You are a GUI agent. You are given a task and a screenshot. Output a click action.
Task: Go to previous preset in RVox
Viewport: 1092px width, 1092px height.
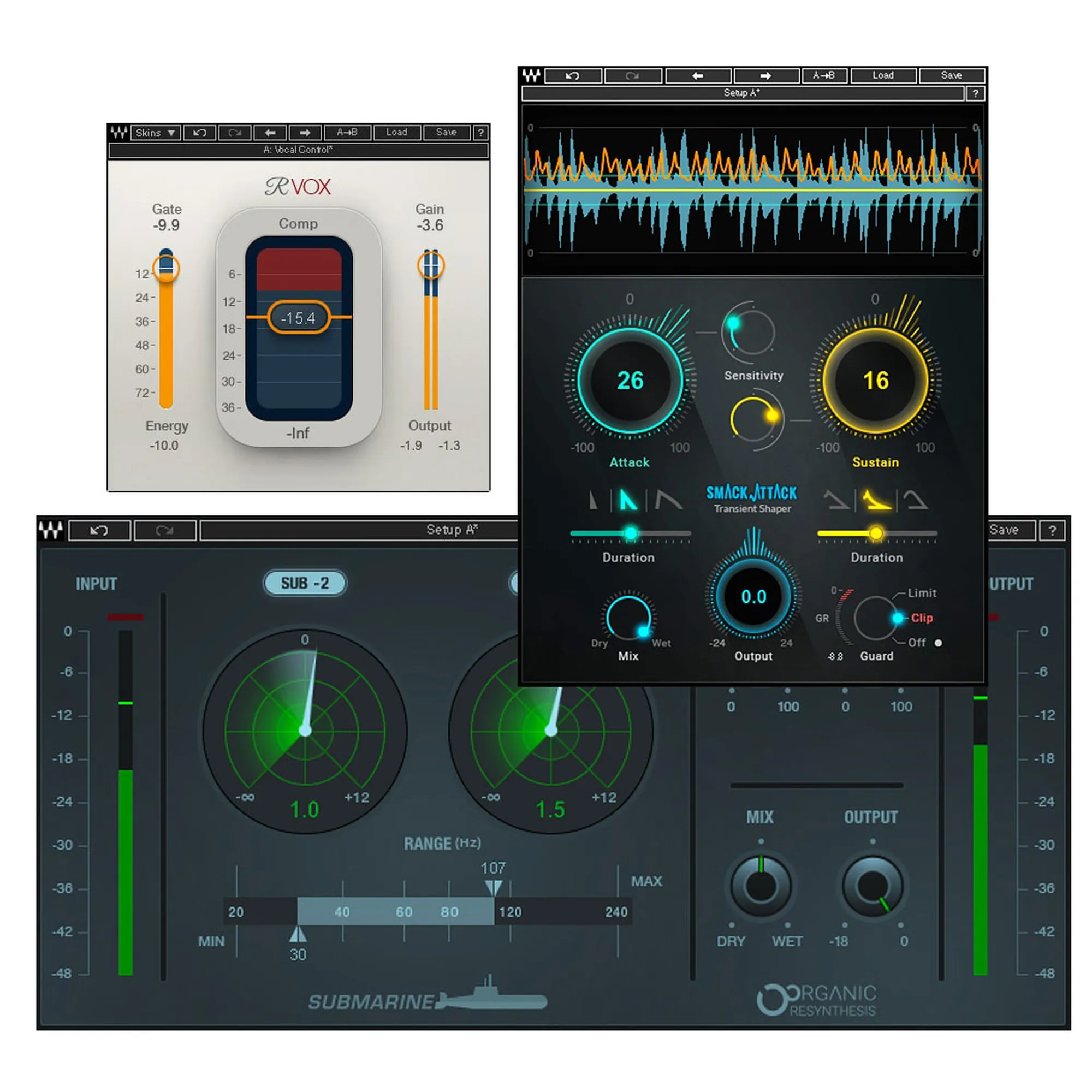(x=270, y=133)
